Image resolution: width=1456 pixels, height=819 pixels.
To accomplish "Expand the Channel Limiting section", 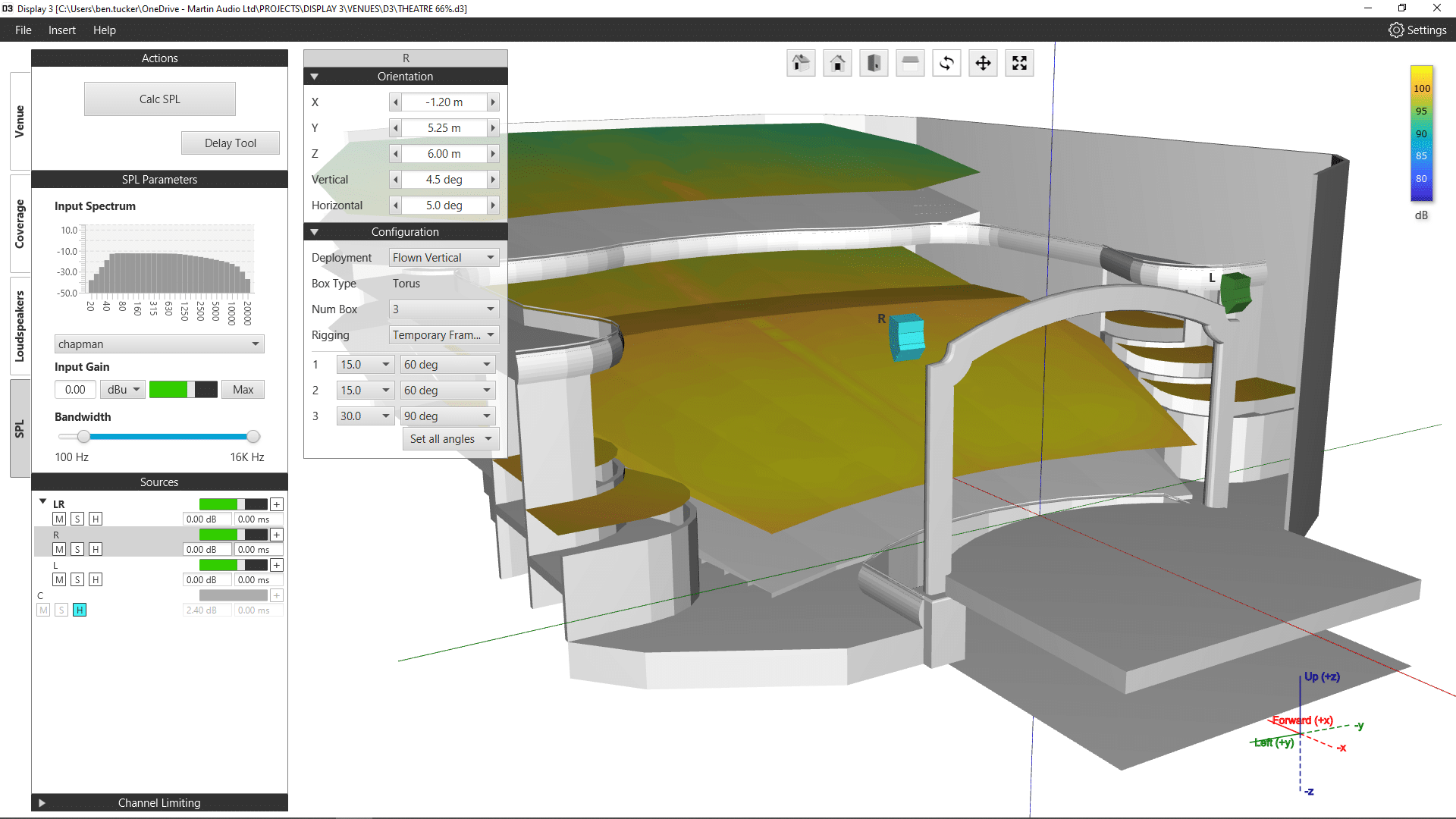I will pyautogui.click(x=42, y=802).
